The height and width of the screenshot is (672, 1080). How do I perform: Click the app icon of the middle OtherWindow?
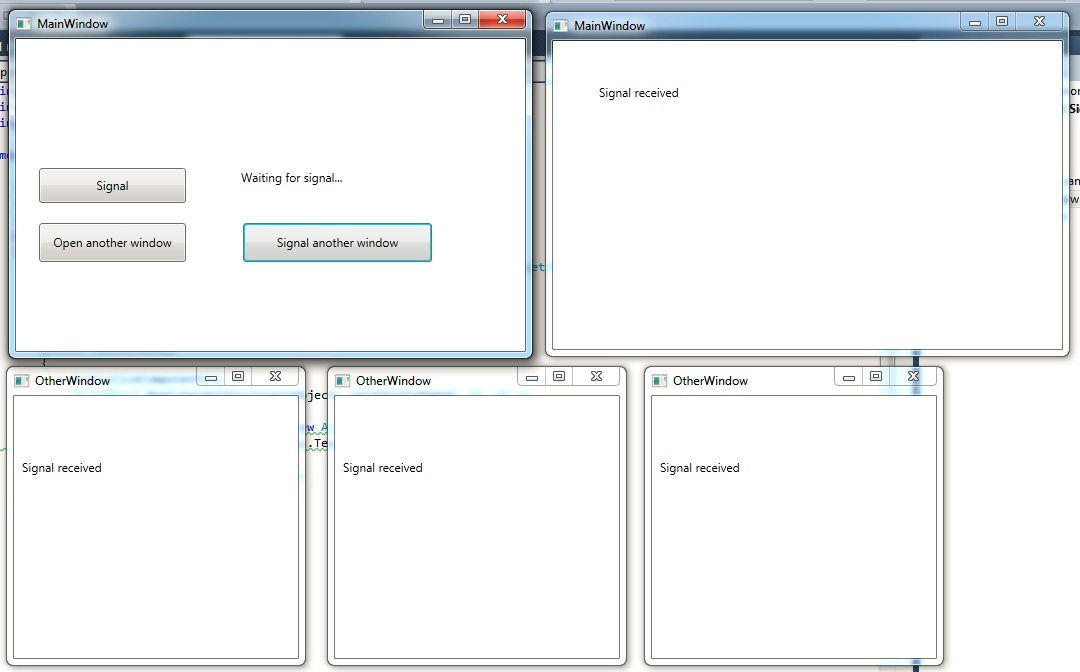point(341,380)
